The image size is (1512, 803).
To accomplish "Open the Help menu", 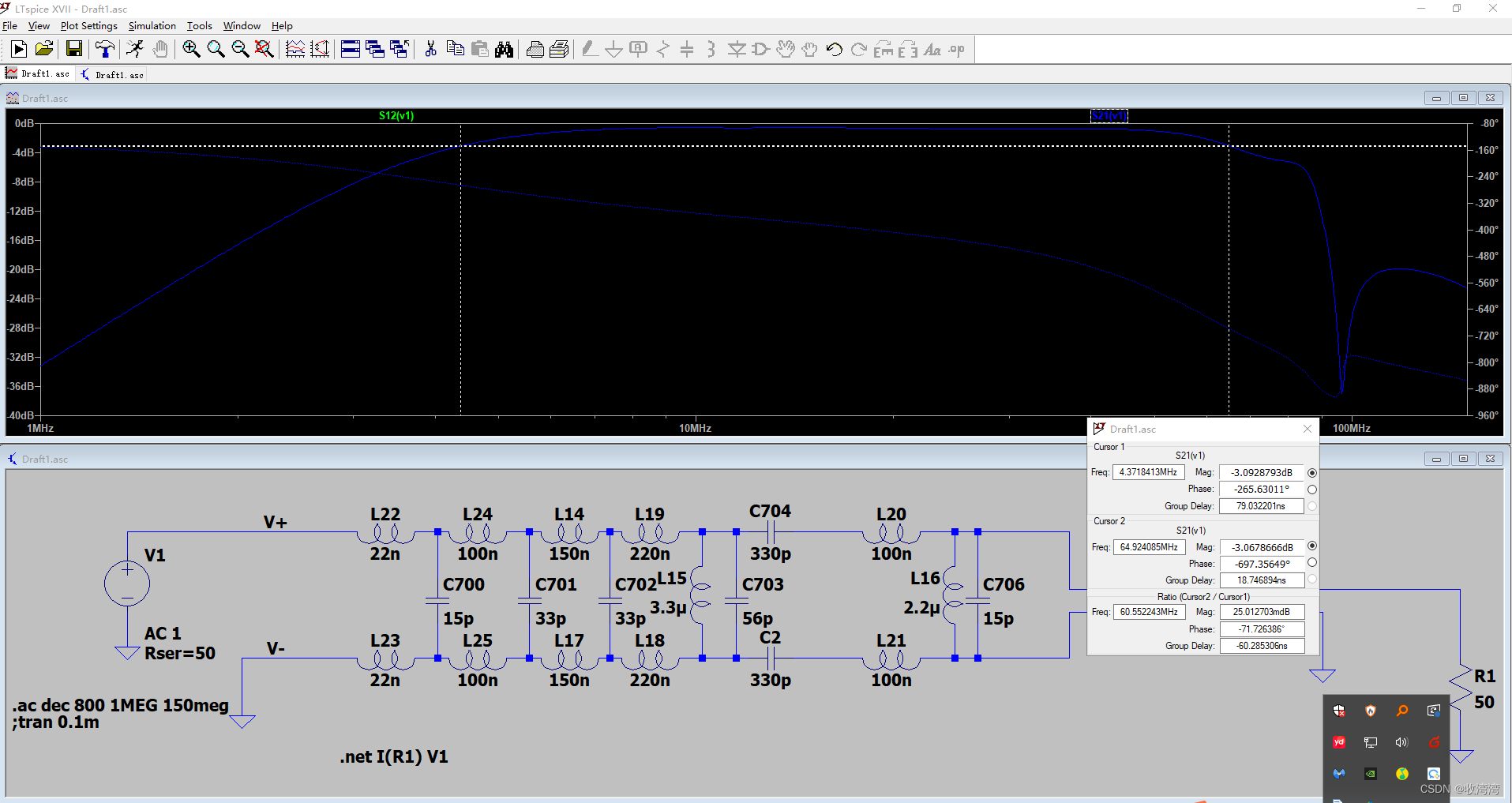I will point(282,26).
